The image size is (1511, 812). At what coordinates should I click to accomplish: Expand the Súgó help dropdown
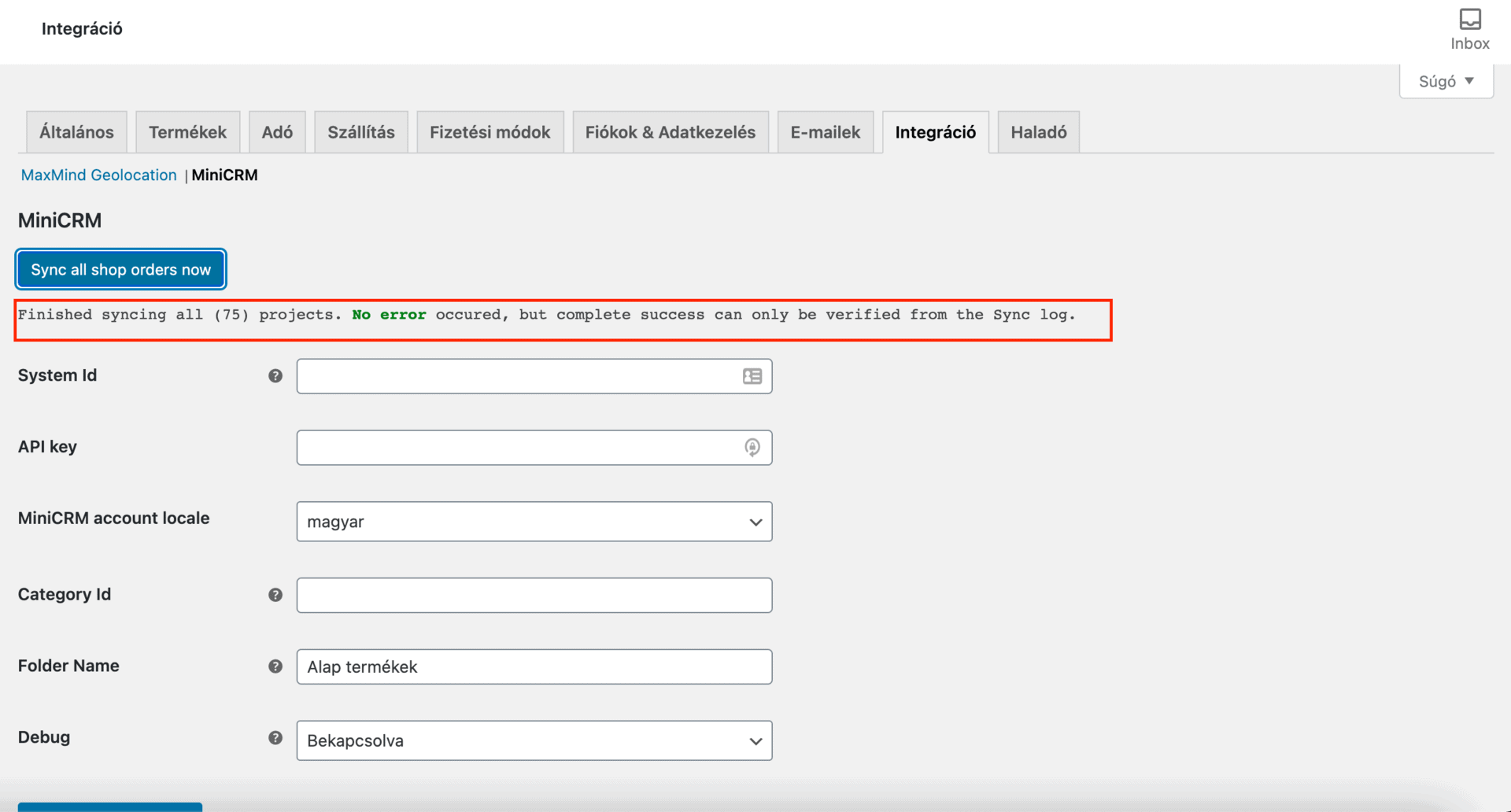pos(1446,81)
